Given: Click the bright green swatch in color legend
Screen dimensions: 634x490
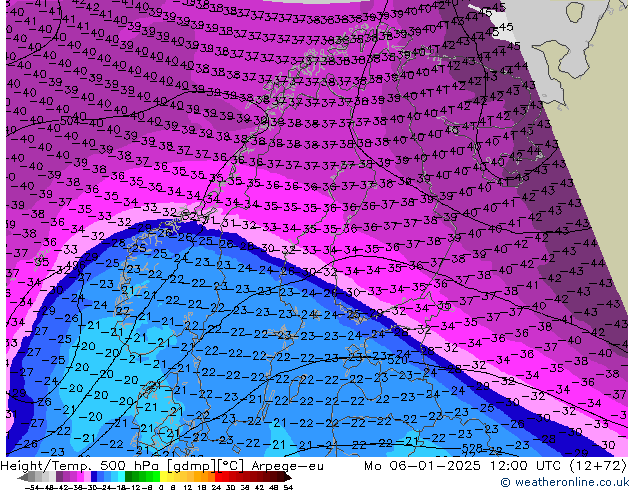Looking at the screenshot, I should (x=156, y=477).
